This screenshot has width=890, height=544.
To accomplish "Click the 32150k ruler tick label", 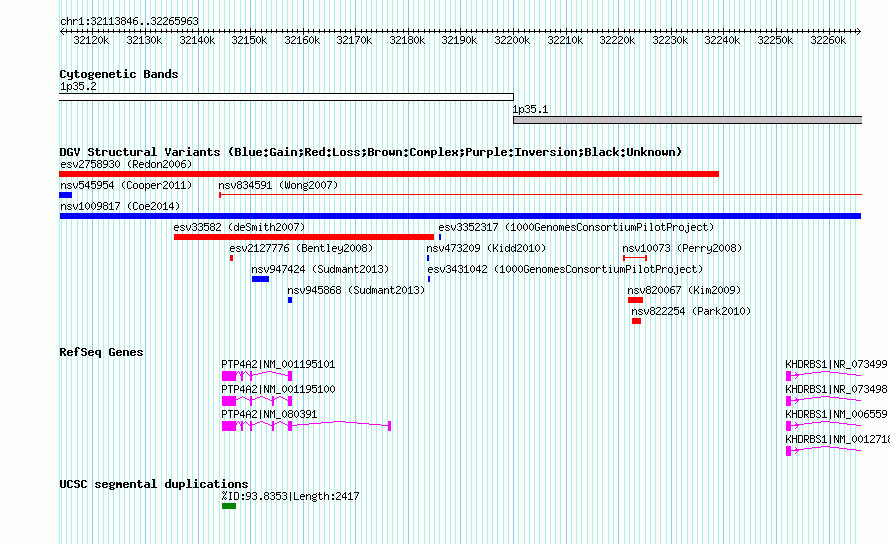I will coord(249,40).
